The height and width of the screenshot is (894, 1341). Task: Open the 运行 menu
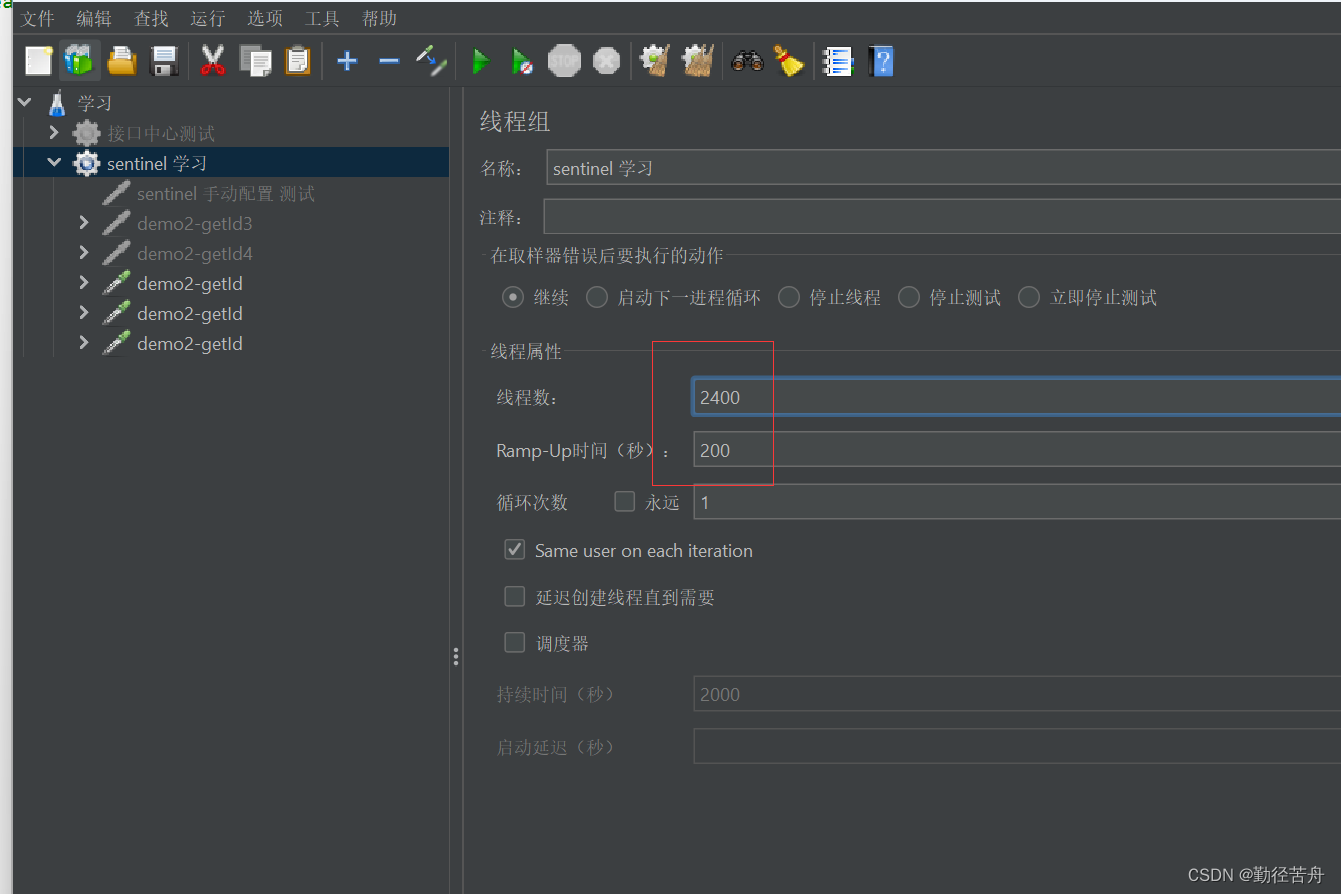pyautogui.click(x=208, y=18)
